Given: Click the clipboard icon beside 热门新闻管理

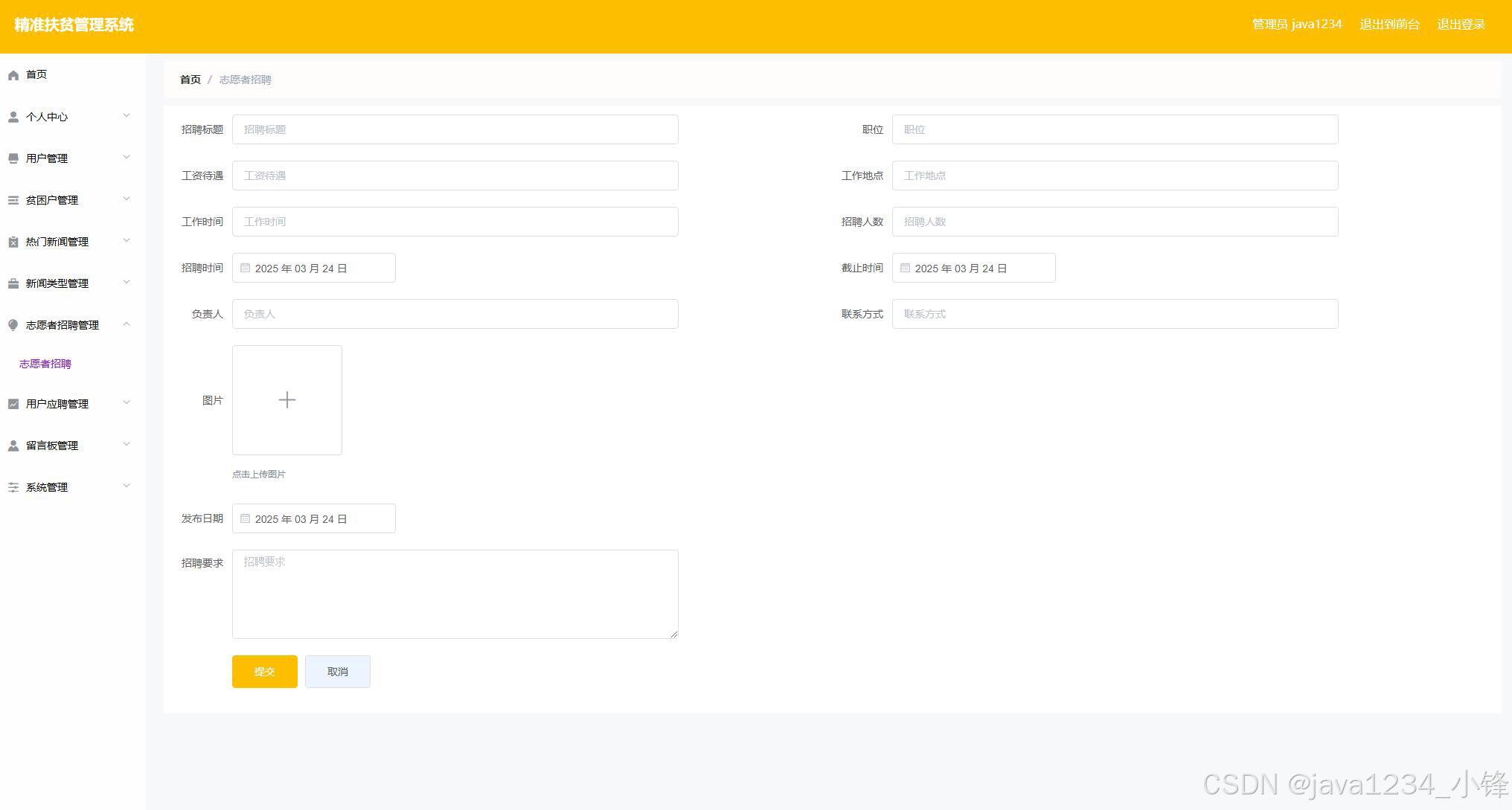Looking at the screenshot, I should (13, 242).
